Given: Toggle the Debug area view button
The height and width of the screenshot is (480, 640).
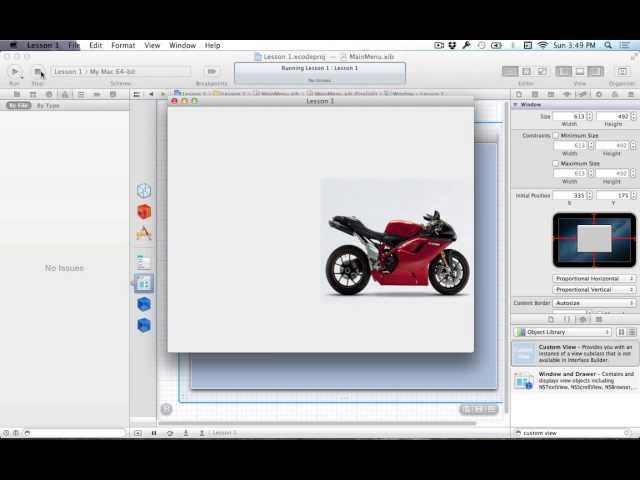Looking at the screenshot, I should pos(580,71).
